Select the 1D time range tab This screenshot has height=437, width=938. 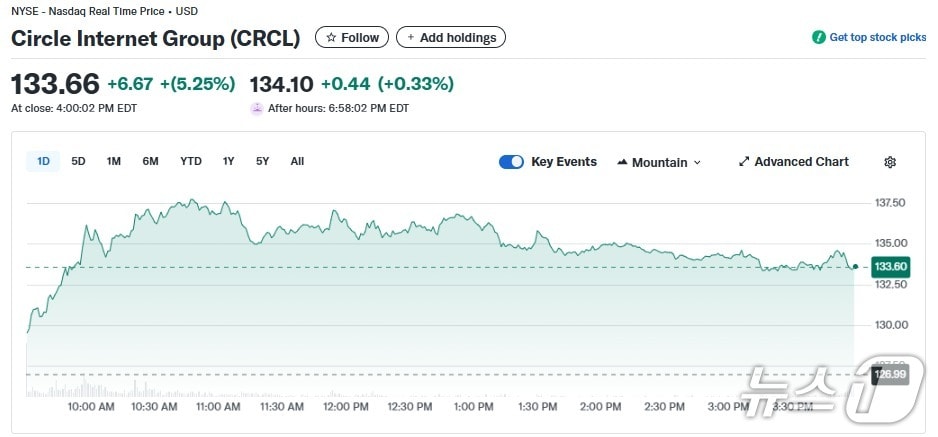click(x=43, y=161)
